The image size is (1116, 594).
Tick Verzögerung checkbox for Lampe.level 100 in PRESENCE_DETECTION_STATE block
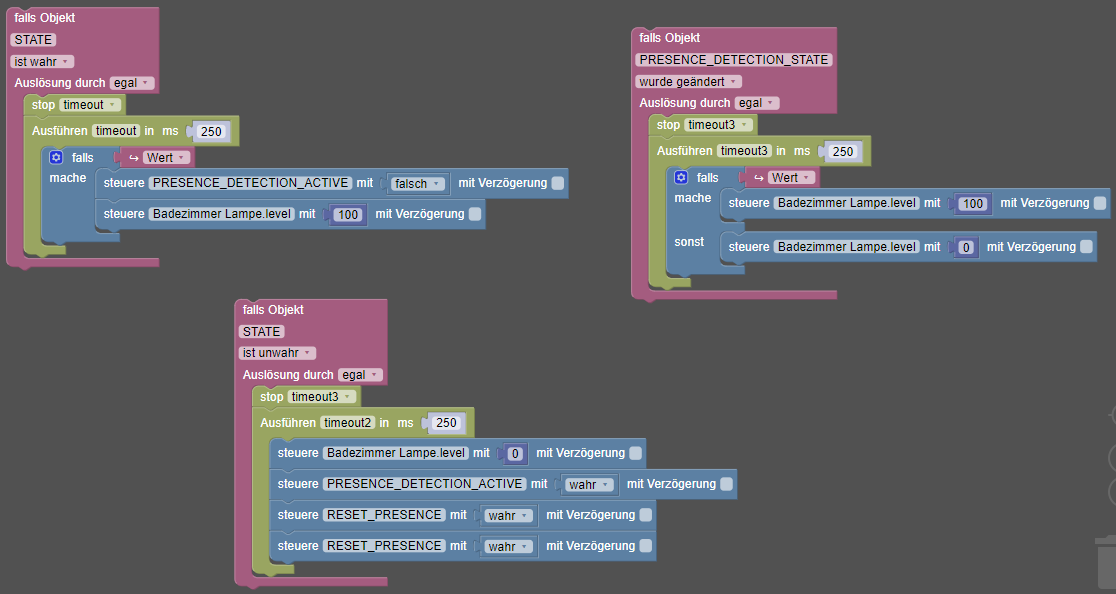tap(1100, 203)
